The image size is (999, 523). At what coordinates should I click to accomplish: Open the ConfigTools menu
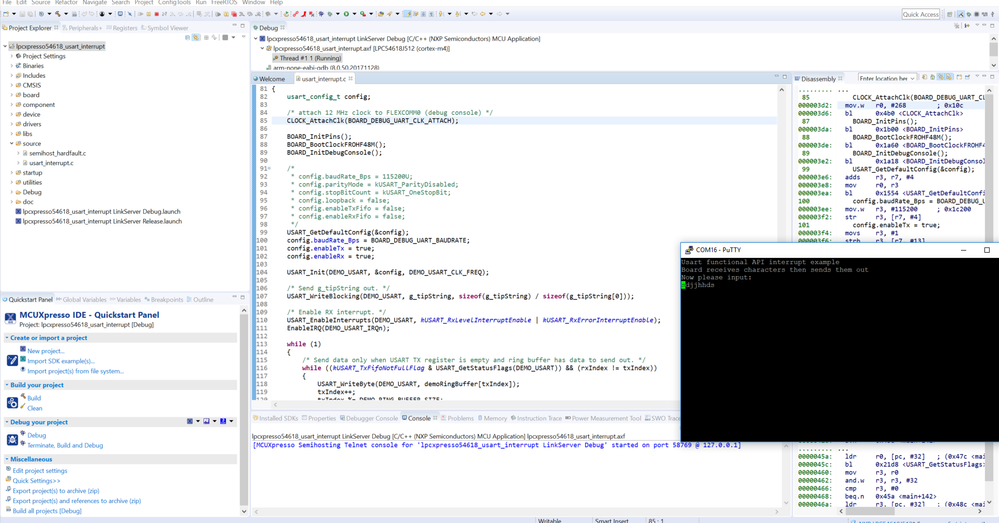175,3
